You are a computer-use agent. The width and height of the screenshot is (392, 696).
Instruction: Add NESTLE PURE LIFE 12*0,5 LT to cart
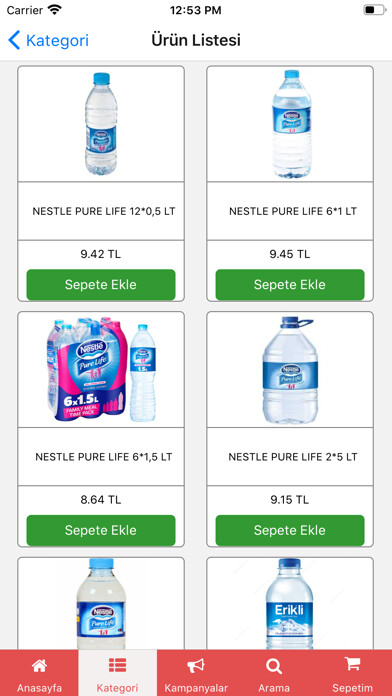click(101, 285)
